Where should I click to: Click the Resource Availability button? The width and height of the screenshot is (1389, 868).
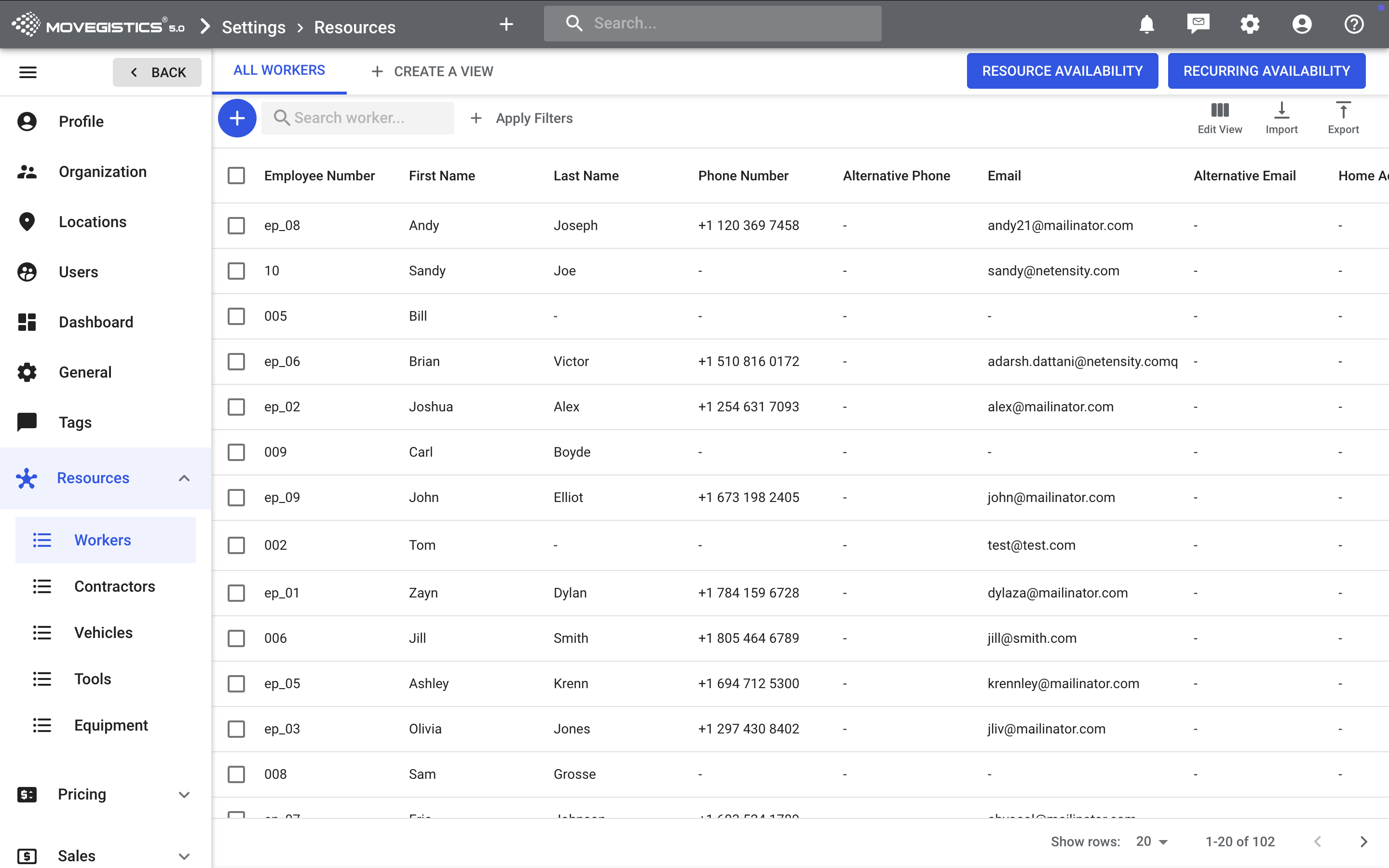click(1062, 71)
